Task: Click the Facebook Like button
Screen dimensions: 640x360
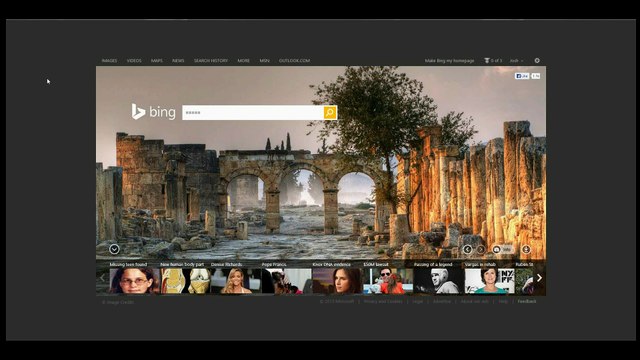Action: [x=522, y=76]
